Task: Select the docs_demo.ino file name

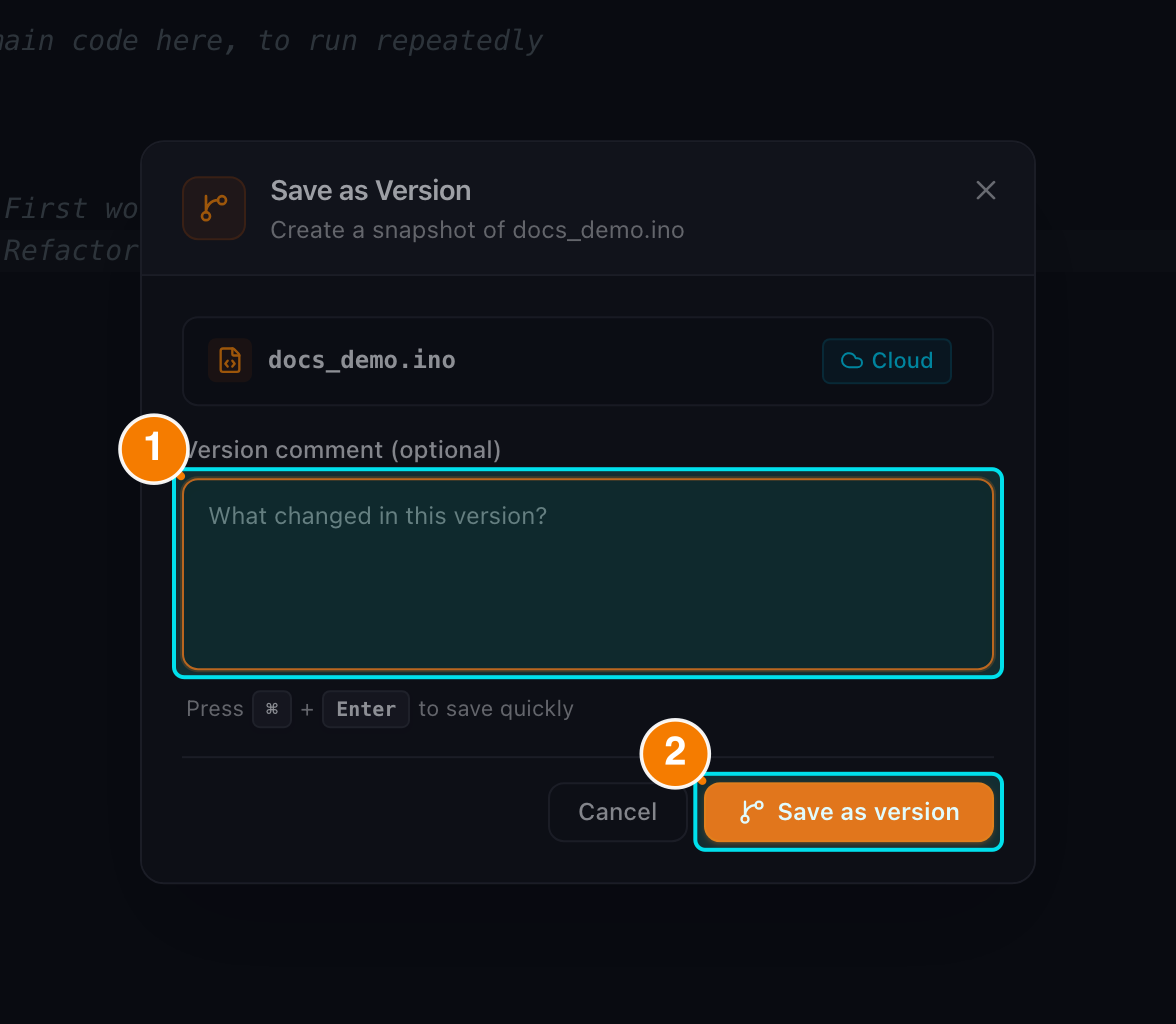Action: pyautogui.click(x=362, y=360)
